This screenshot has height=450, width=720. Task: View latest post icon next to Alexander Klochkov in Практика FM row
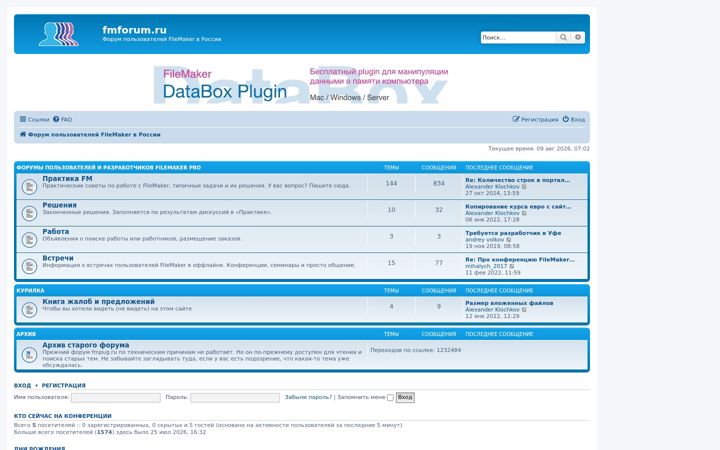[524, 187]
